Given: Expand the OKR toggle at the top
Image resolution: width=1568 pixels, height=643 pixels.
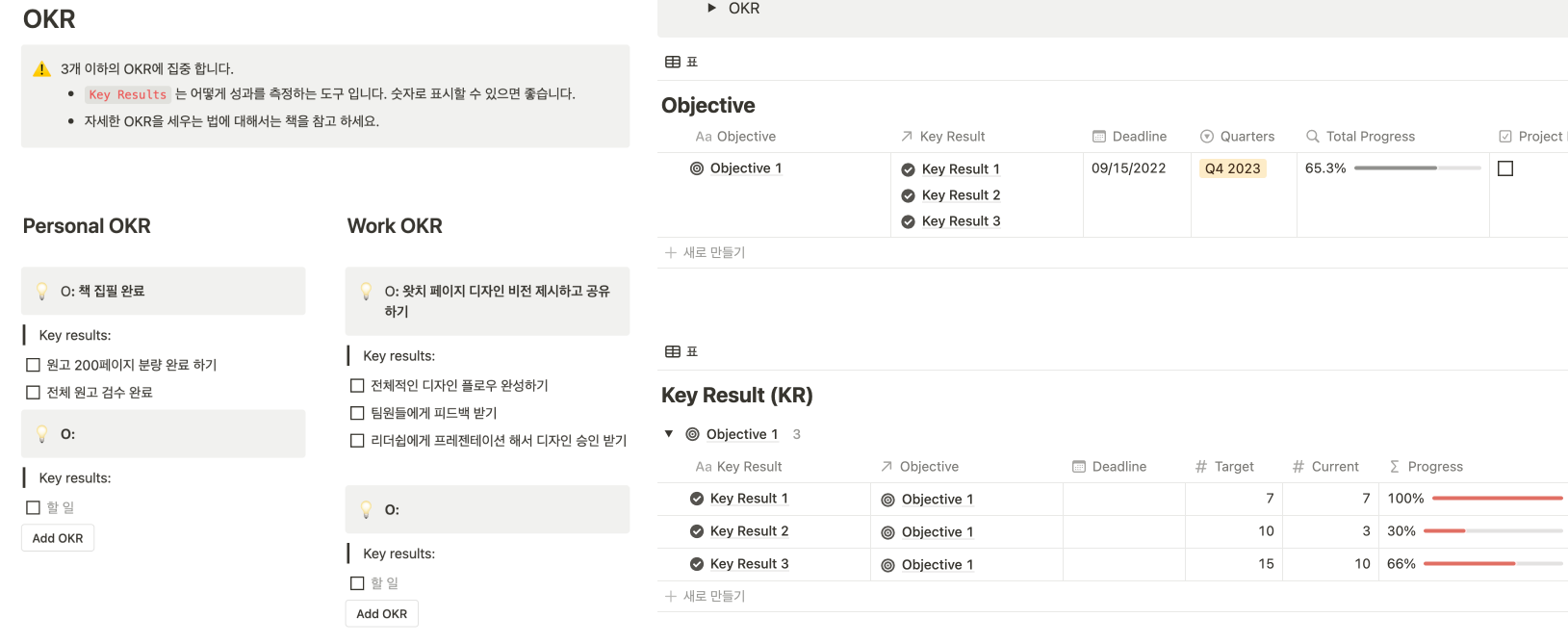Looking at the screenshot, I should pos(711,8).
